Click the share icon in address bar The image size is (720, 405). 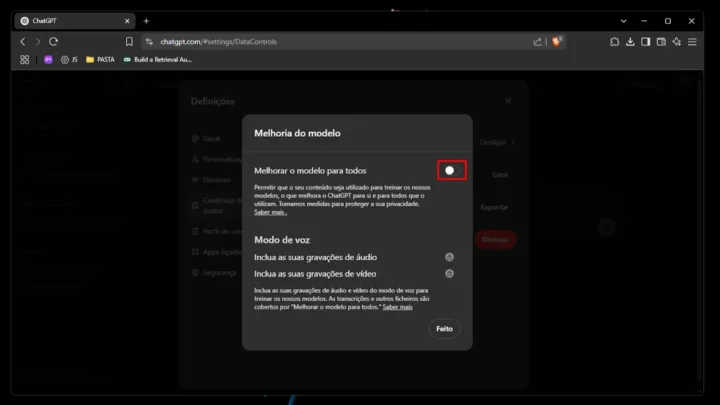[x=538, y=41]
